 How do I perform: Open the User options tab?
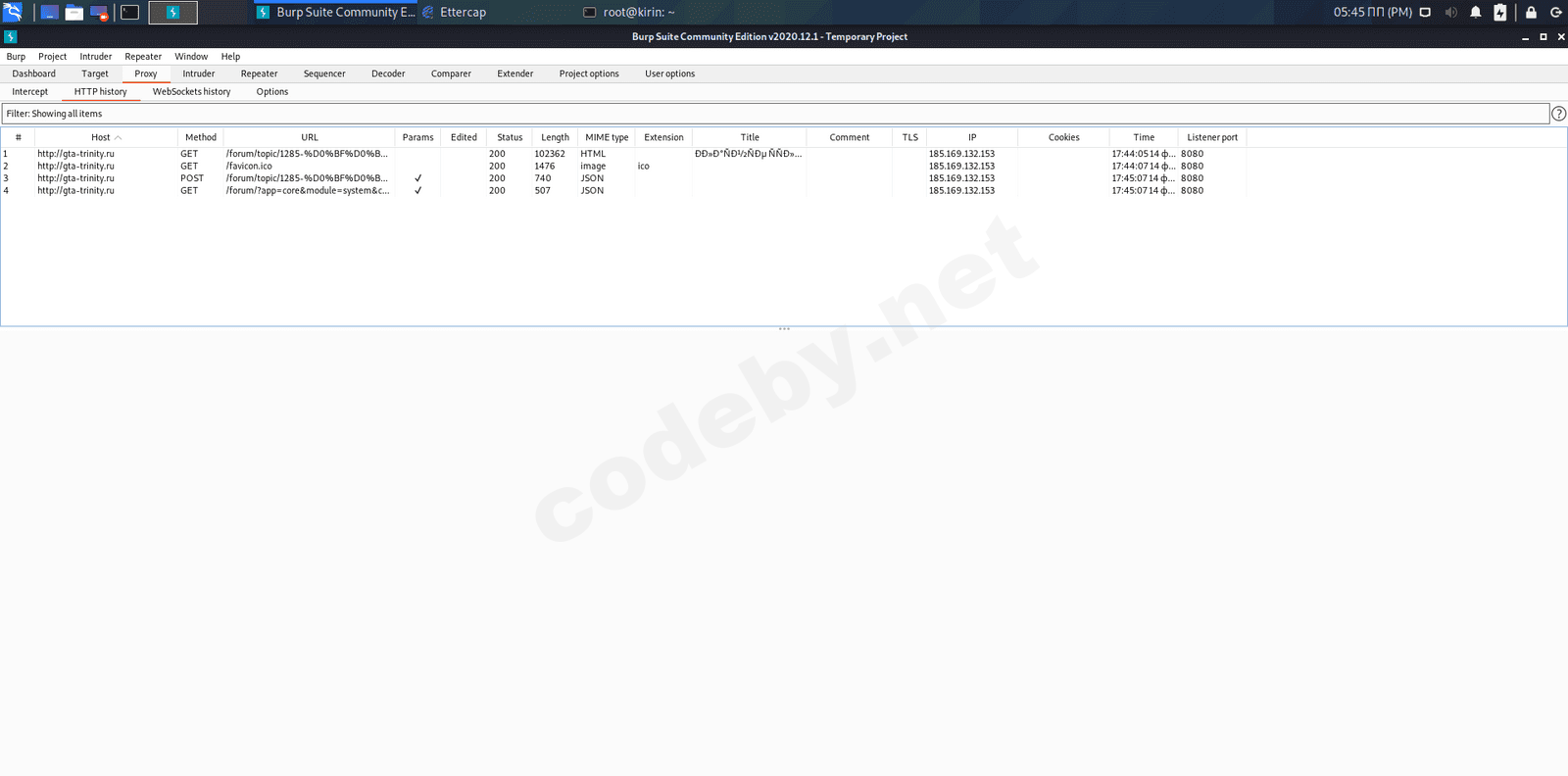[670, 73]
